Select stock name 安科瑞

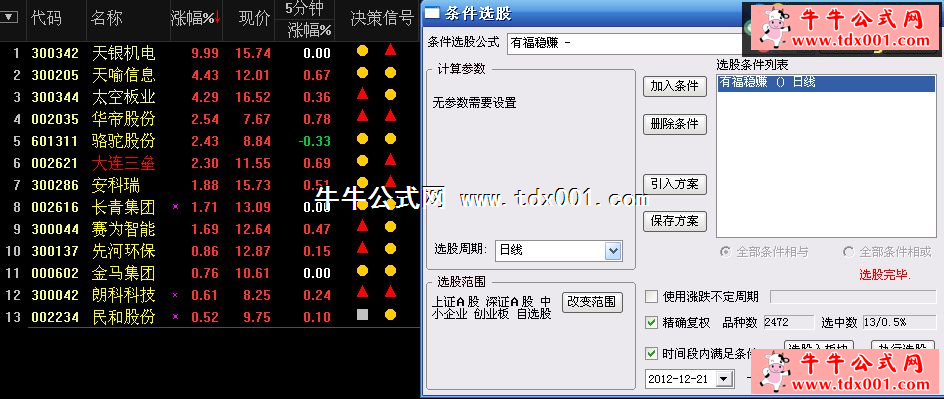[116, 185]
